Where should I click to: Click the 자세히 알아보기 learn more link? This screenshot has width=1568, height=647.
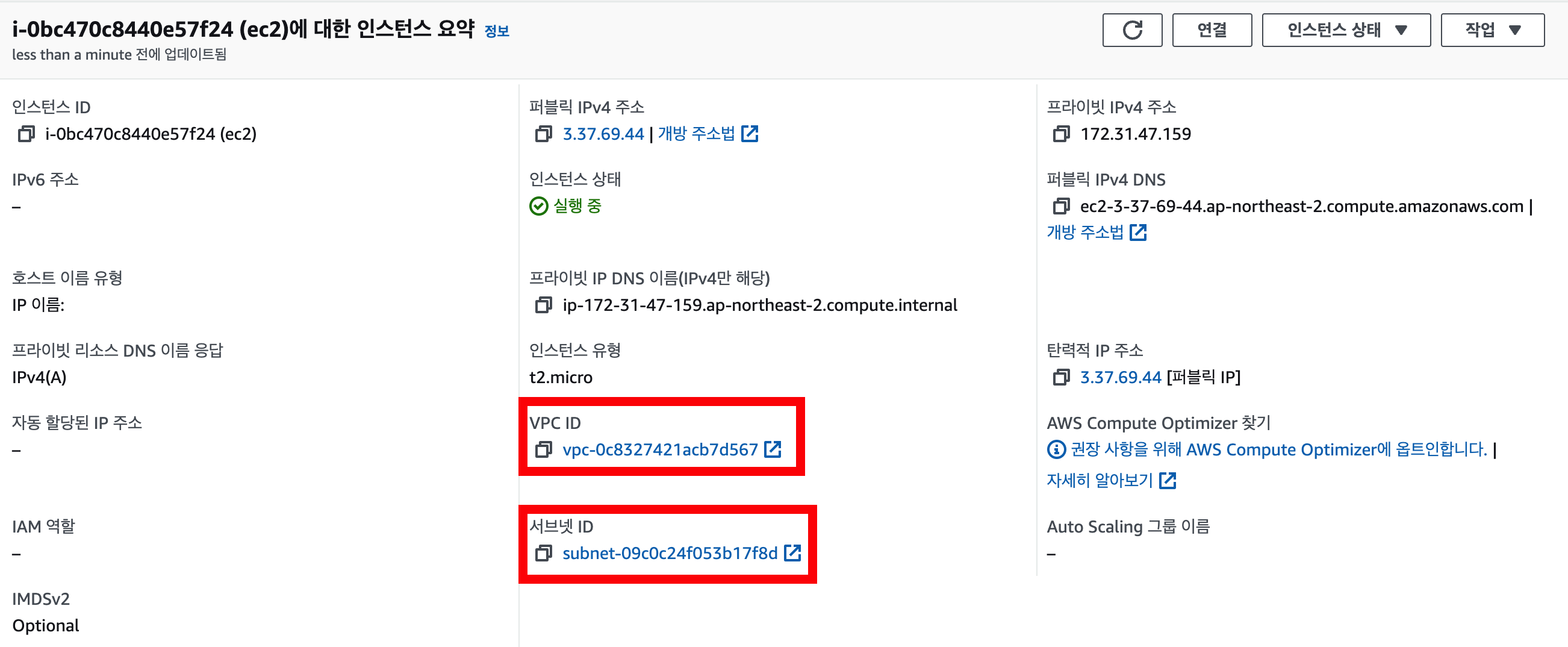click(x=1100, y=481)
